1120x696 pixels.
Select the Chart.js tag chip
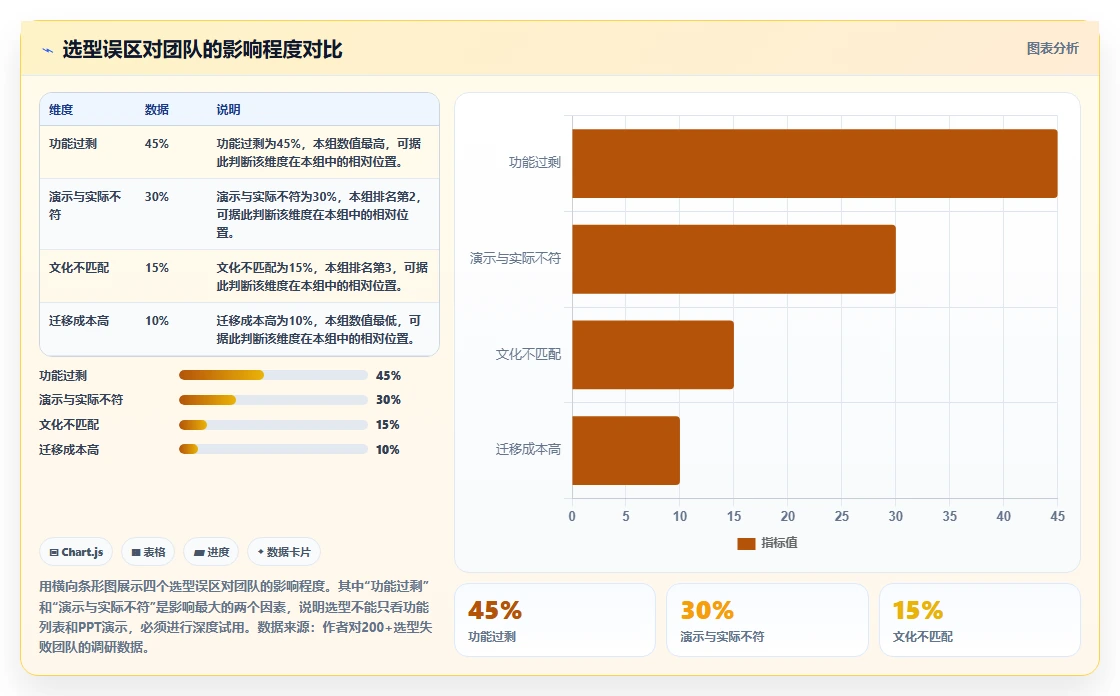coord(76,552)
